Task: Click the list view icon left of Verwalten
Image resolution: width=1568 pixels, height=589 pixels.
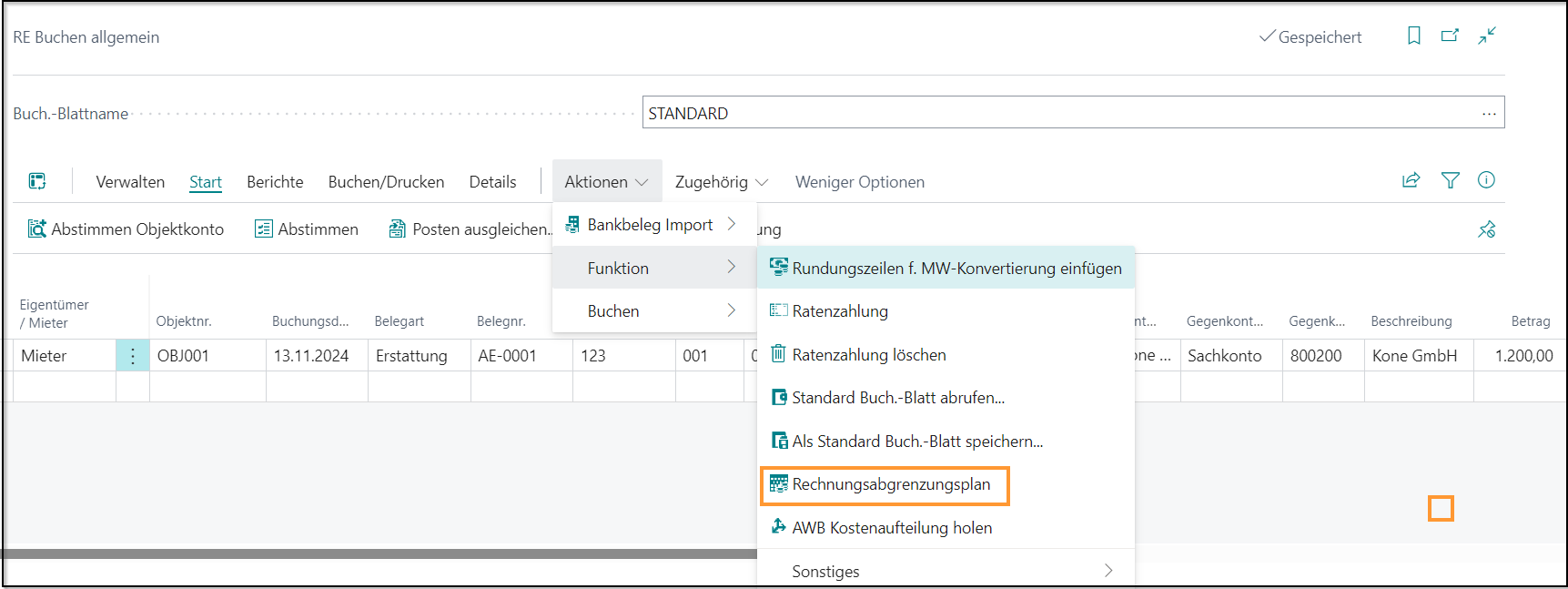Action: click(x=37, y=181)
